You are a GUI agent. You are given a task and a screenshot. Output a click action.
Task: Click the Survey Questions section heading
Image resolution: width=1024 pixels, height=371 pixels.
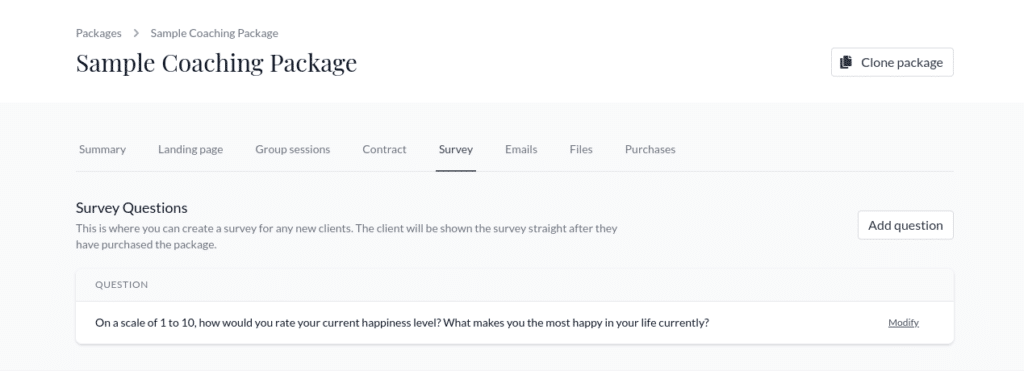(131, 208)
